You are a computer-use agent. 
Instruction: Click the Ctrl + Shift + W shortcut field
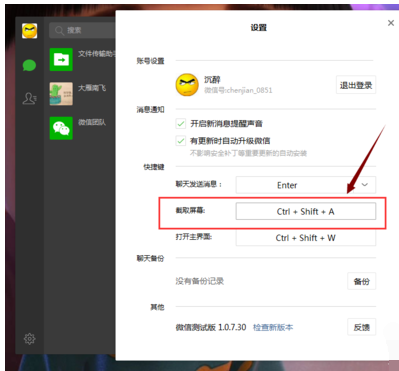click(306, 238)
